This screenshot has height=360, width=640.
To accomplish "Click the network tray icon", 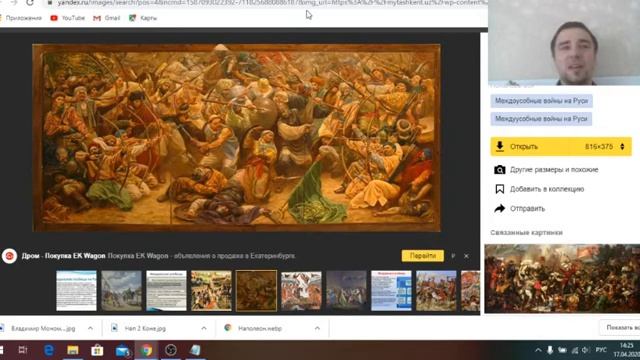I will coord(575,350).
